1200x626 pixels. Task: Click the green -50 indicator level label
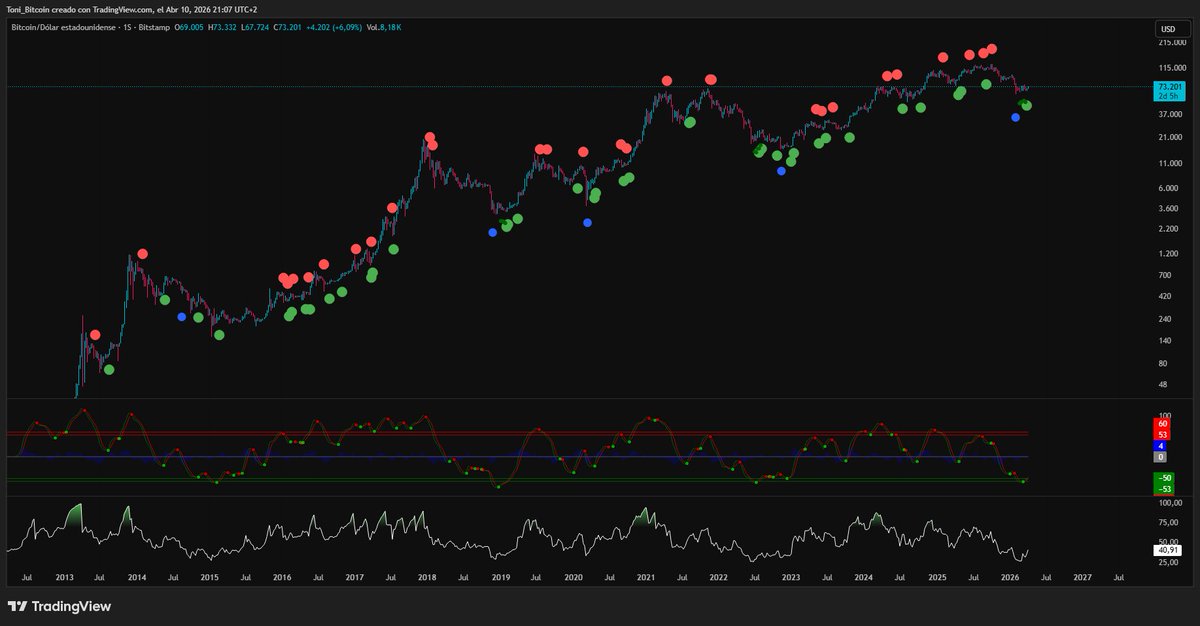[1163, 479]
